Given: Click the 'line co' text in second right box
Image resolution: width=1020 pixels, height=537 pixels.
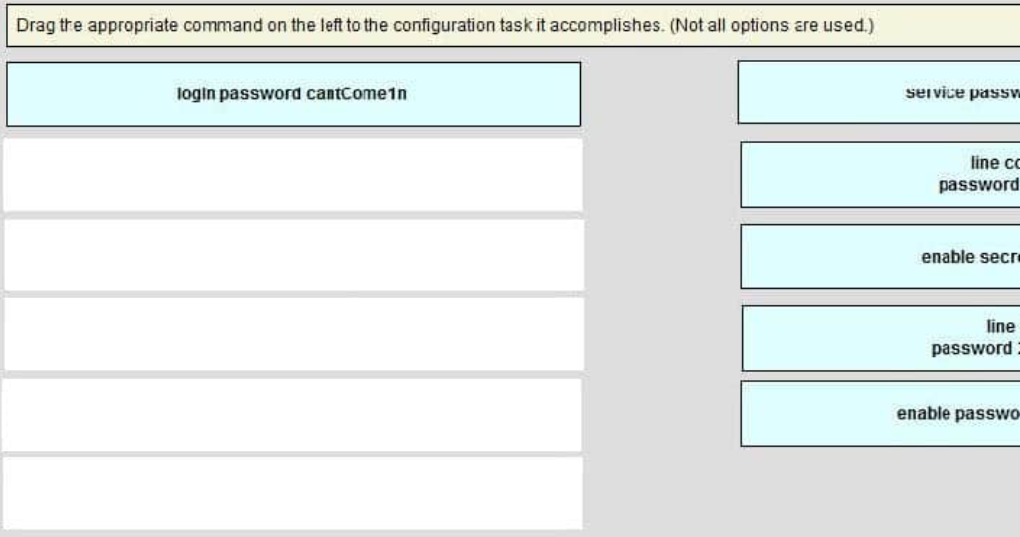Looking at the screenshot, I should tap(995, 163).
